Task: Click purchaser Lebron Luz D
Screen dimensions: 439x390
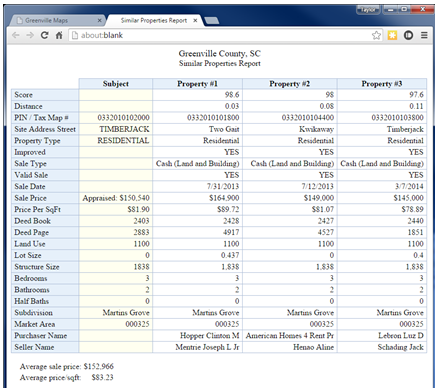Action: tap(401, 336)
